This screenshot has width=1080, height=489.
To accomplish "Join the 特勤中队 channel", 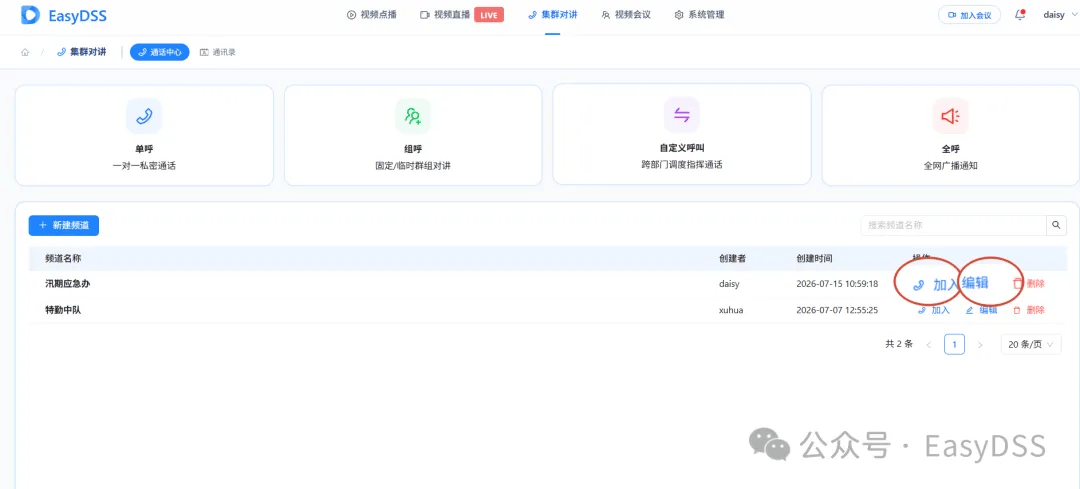I will 933,311.
